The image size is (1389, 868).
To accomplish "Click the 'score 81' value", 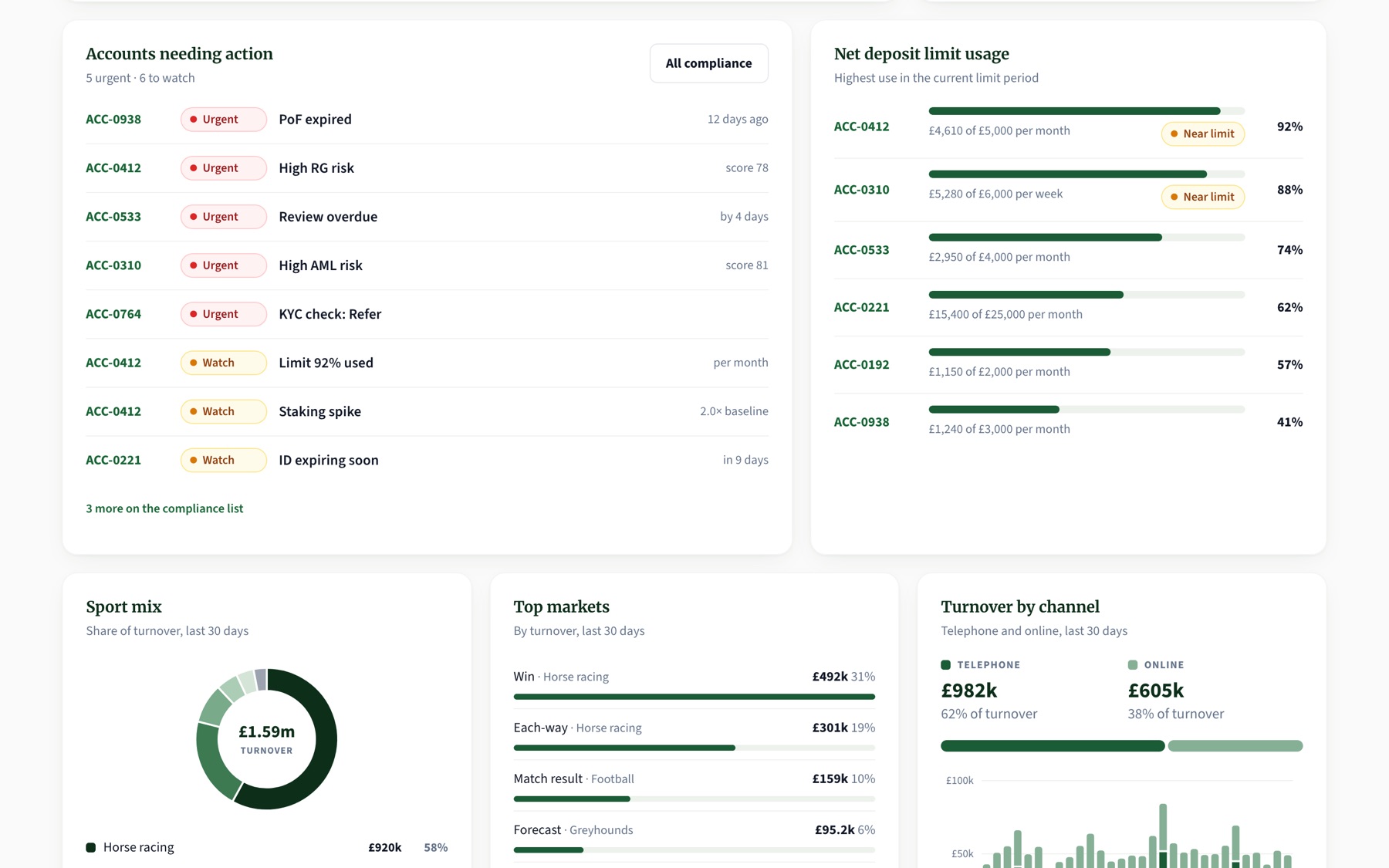I will [x=747, y=265].
